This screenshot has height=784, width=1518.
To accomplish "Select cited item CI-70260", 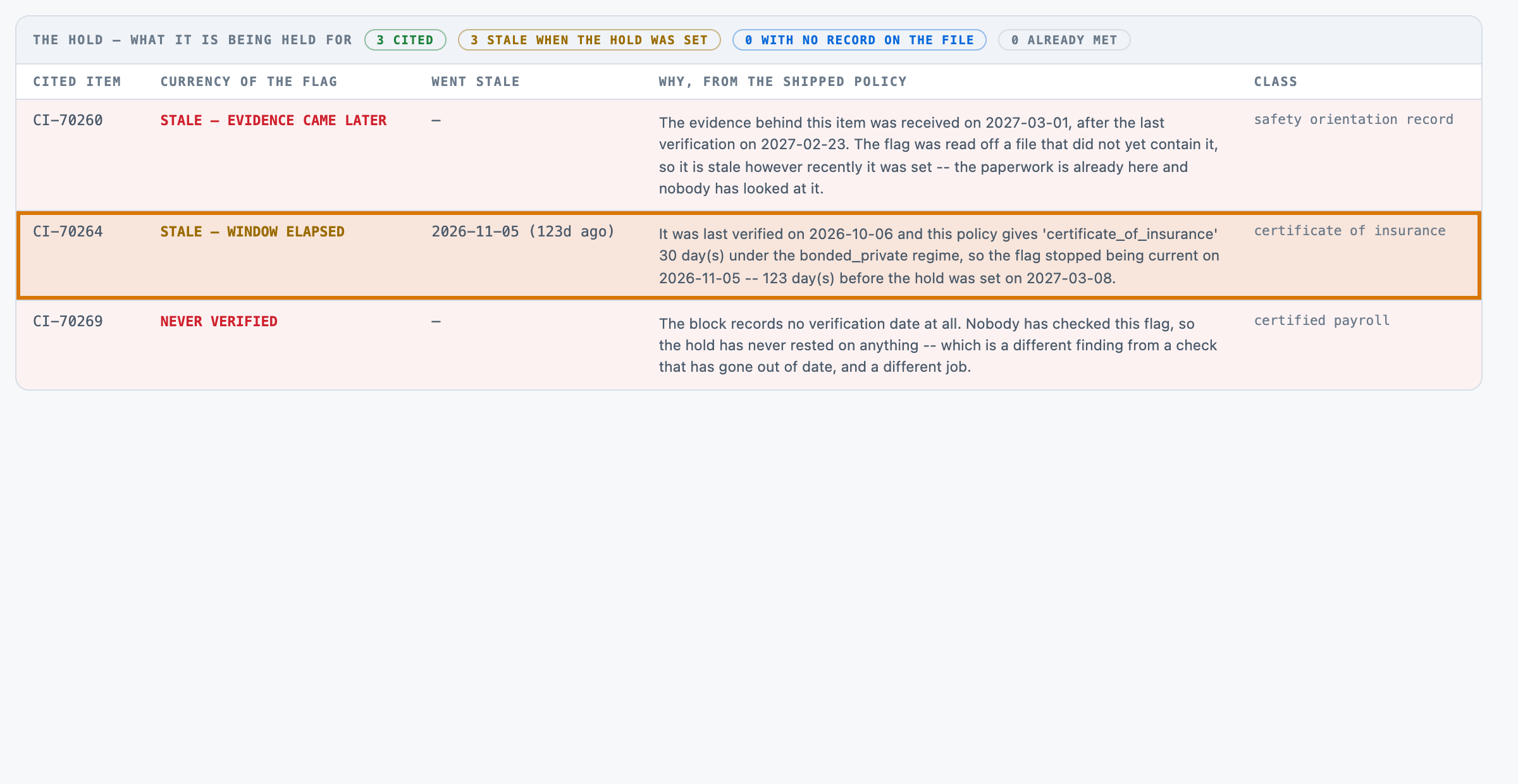I will point(68,120).
